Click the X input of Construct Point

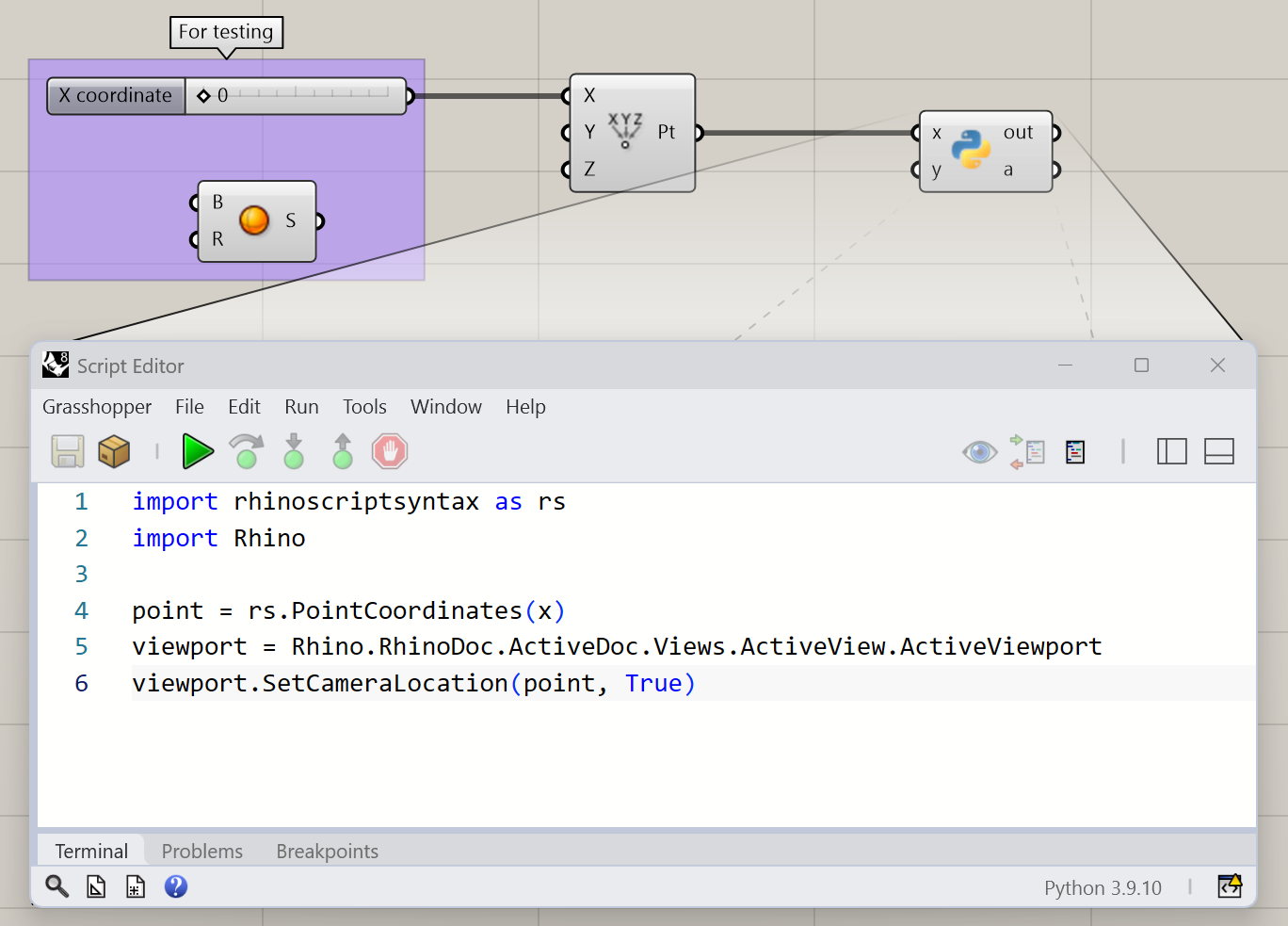pyautogui.click(x=589, y=95)
